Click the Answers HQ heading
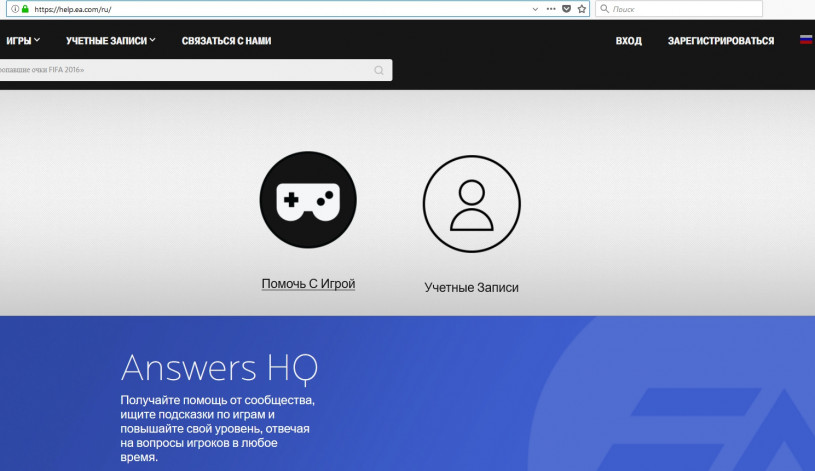The image size is (815, 471). [x=219, y=368]
